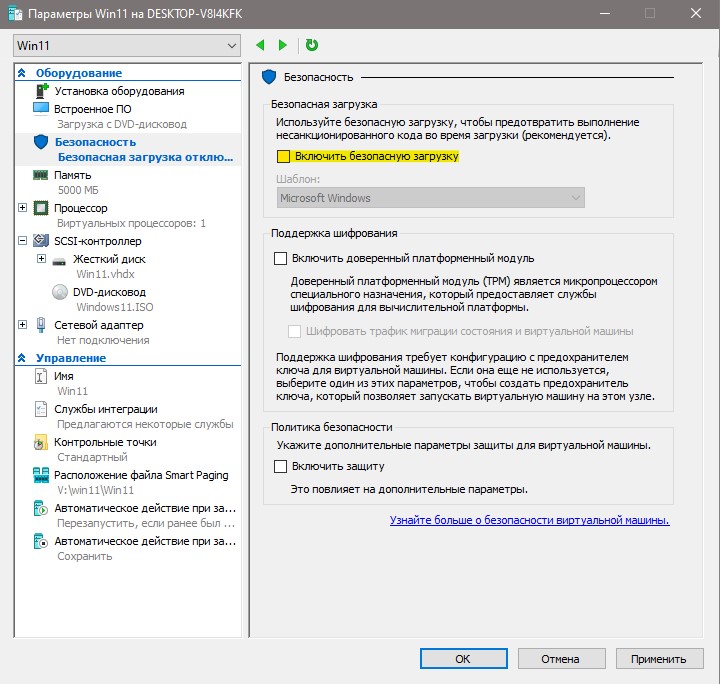Open the Службы интеграции settings

tap(106, 409)
